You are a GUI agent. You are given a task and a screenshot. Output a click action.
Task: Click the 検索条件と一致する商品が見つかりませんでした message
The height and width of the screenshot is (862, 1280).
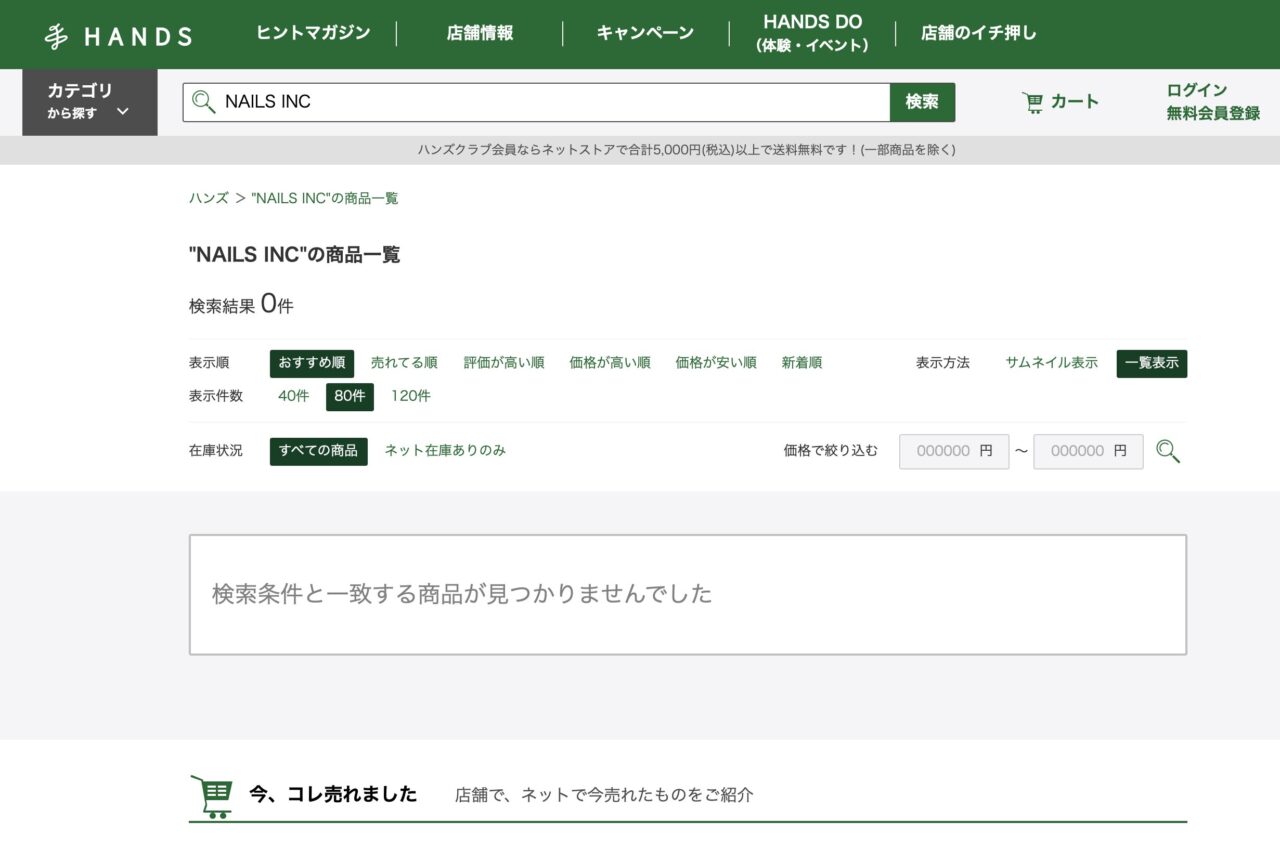(x=462, y=594)
